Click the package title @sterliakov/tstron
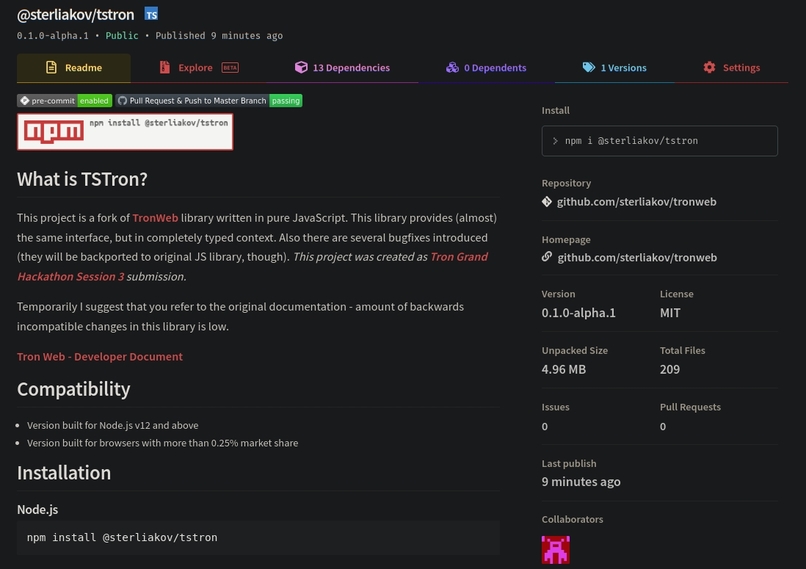This screenshot has width=806, height=569. click(x=76, y=14)
